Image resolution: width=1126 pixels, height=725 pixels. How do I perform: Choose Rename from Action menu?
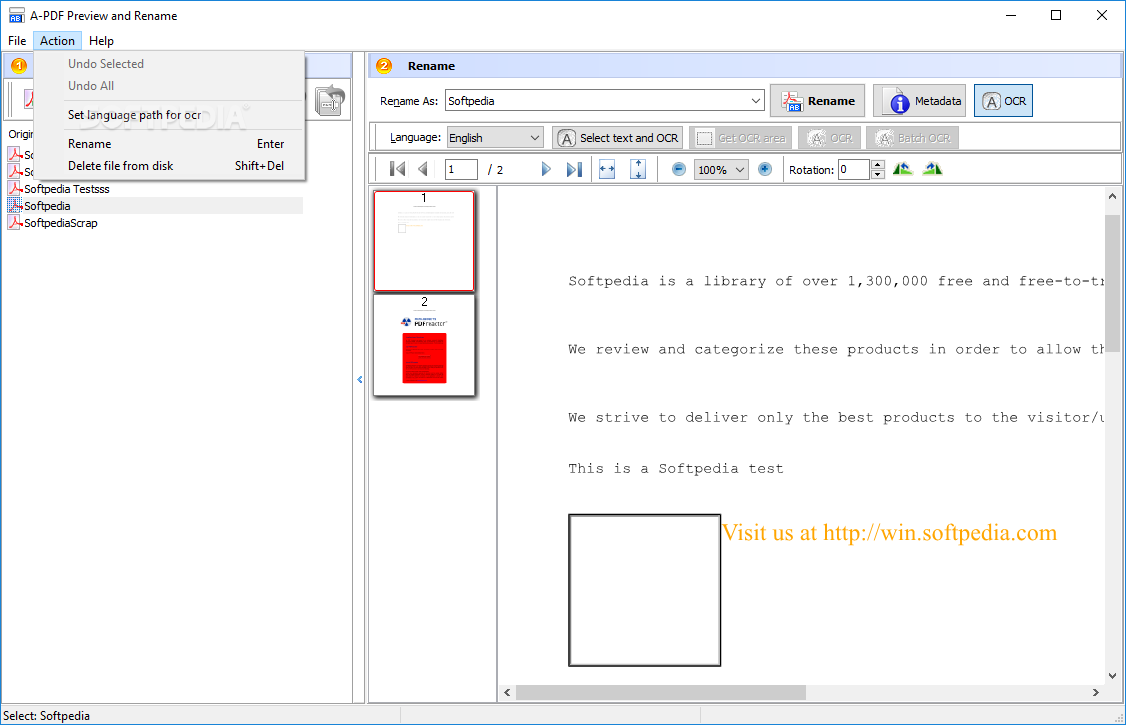pyautogui.click(x=169, y=144)
